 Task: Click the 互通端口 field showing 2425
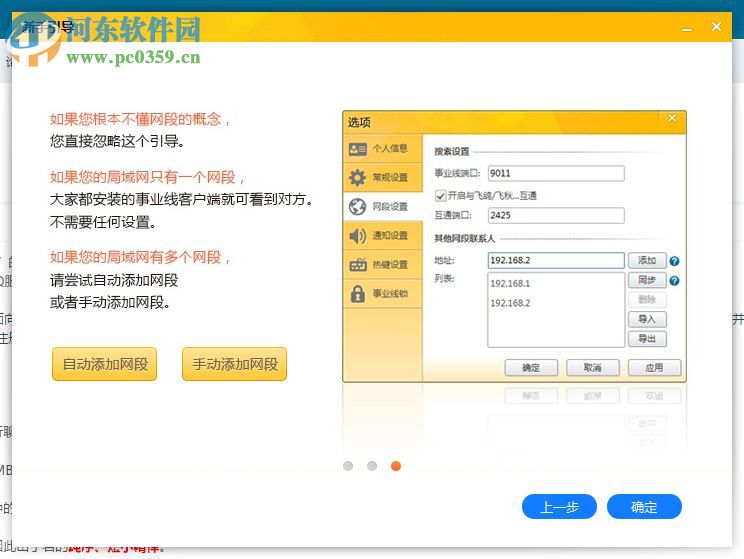point(556,215)
